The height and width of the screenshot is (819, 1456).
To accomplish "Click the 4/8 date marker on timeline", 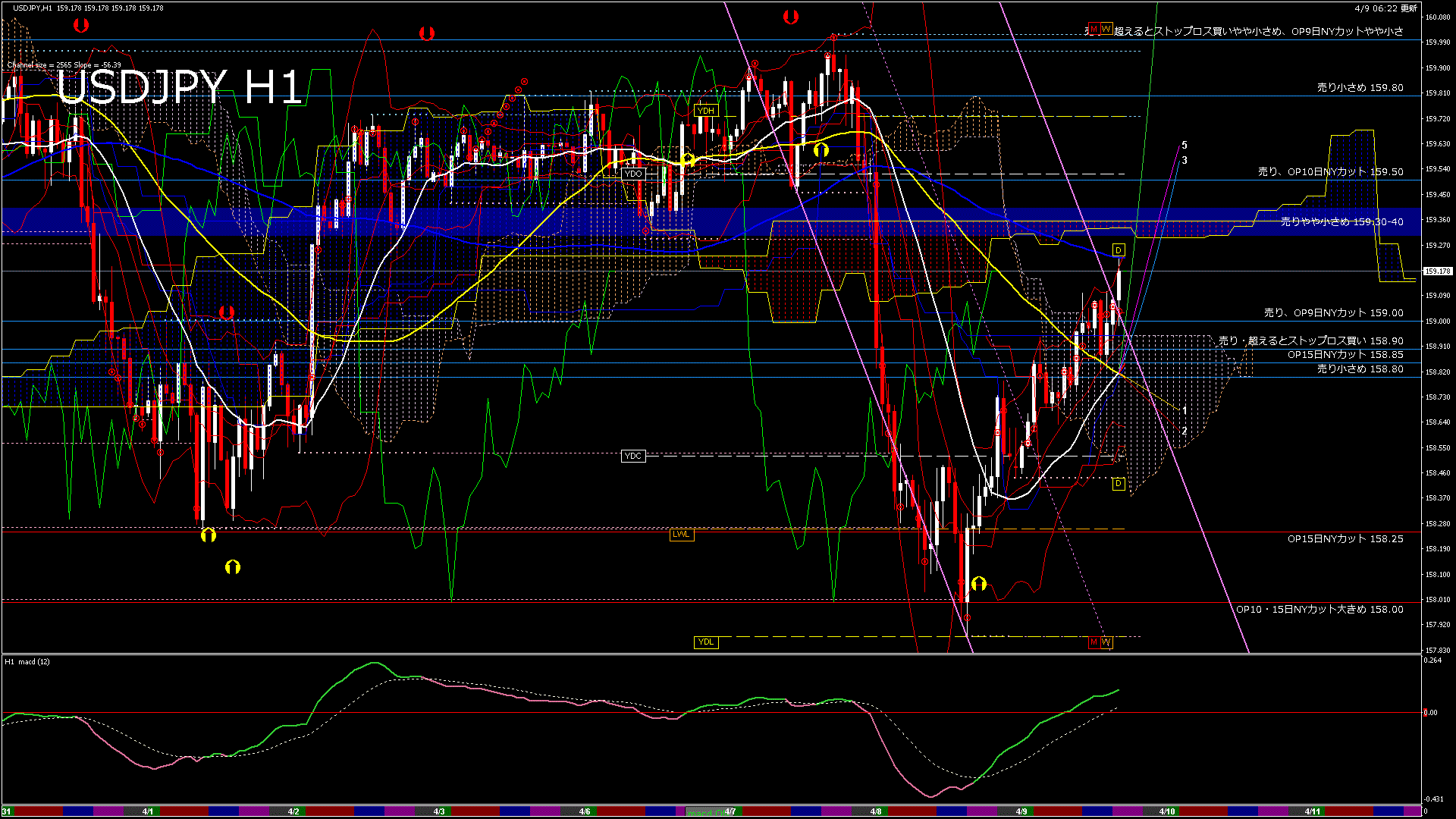I will point(876,811).
